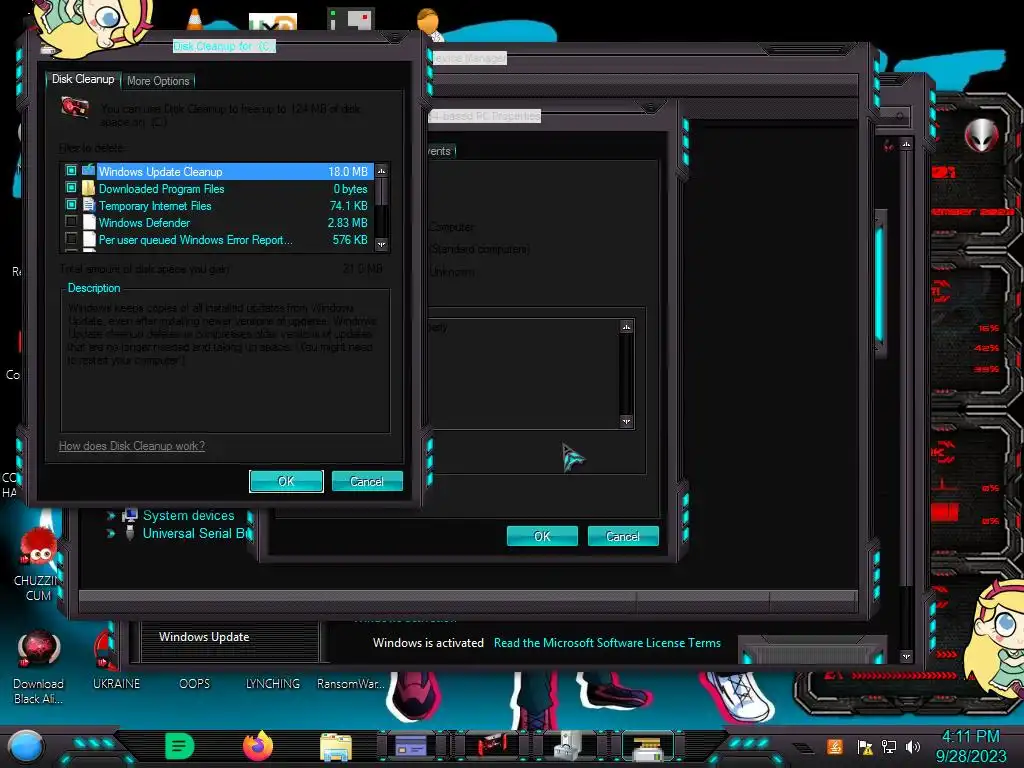1024x768 pixels.
Task: Click the Windows Update Cleanup item icon
Action: (89, 171)
